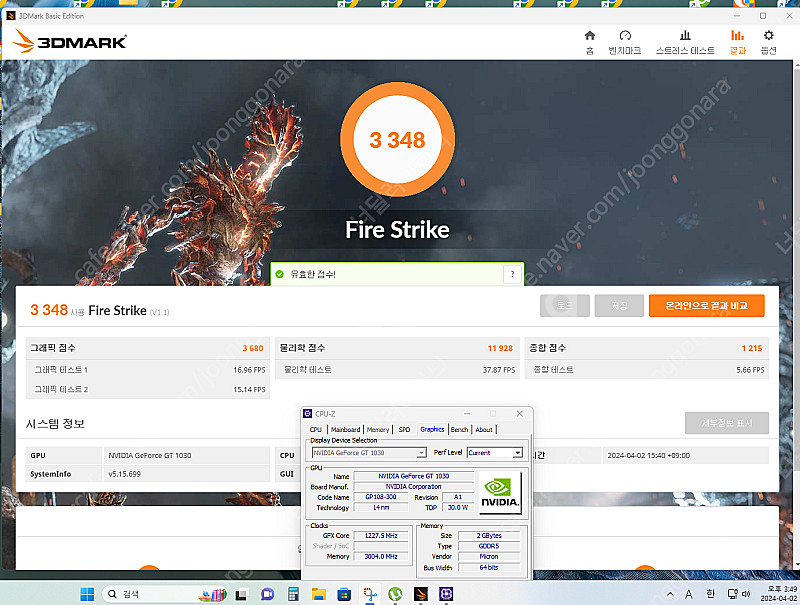Click the orange compare results online button

[x=707, y=306]
